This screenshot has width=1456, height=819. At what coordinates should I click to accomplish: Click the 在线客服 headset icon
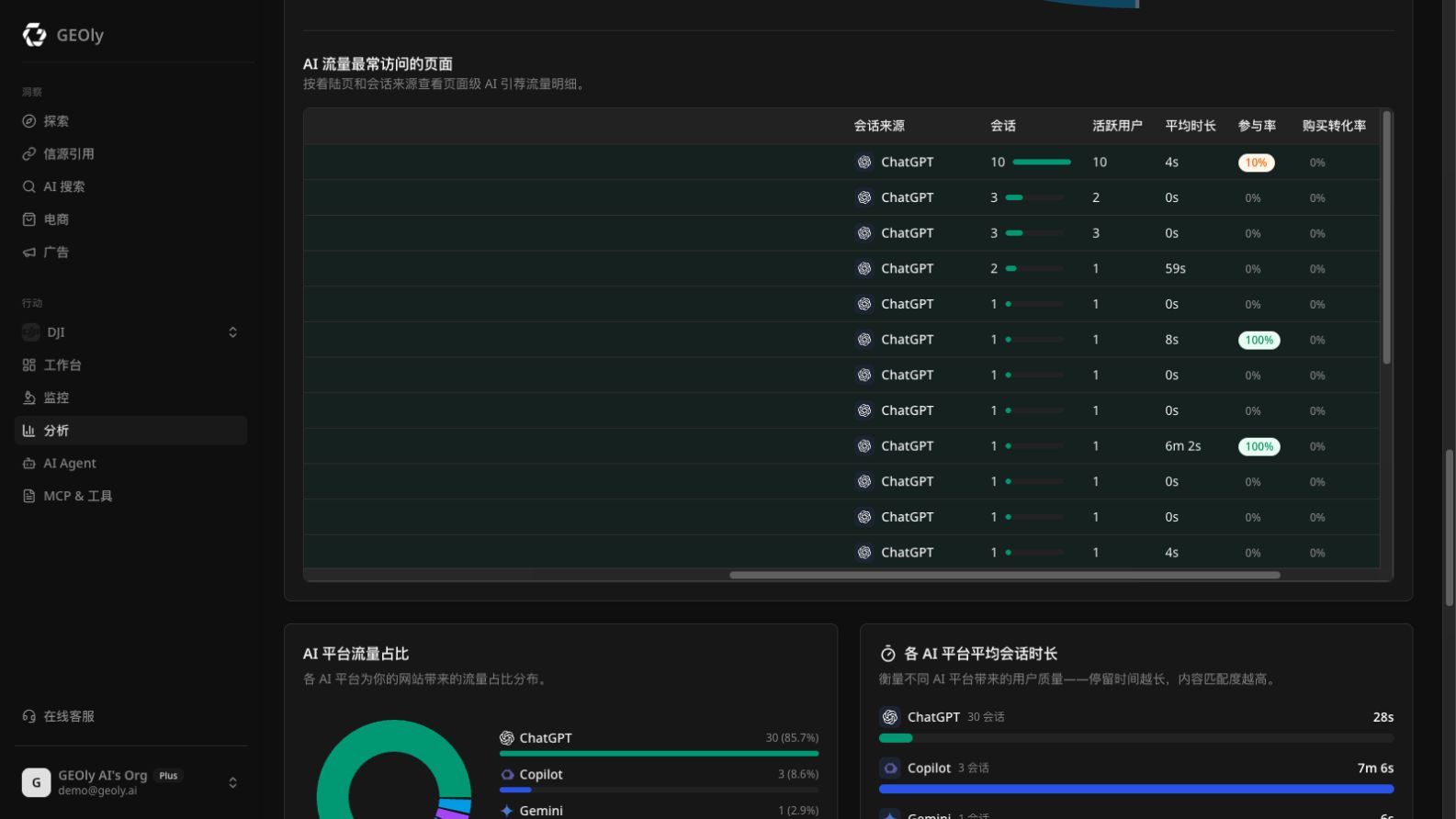click(29, 716)
